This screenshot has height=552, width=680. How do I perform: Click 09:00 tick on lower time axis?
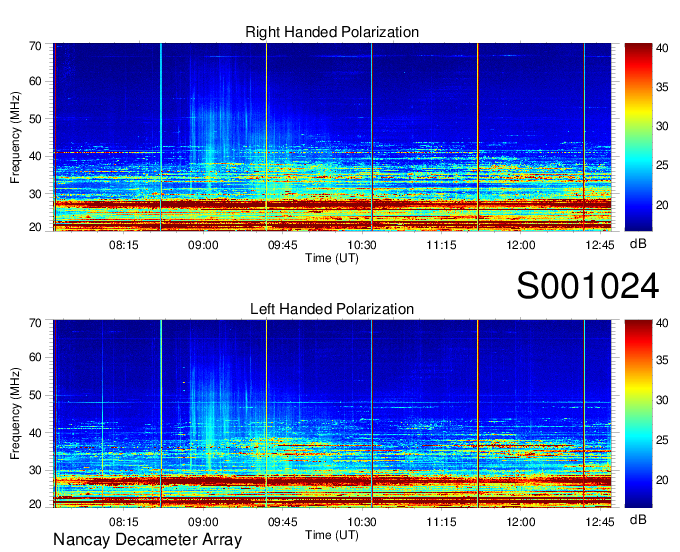(x=203, y=522)
